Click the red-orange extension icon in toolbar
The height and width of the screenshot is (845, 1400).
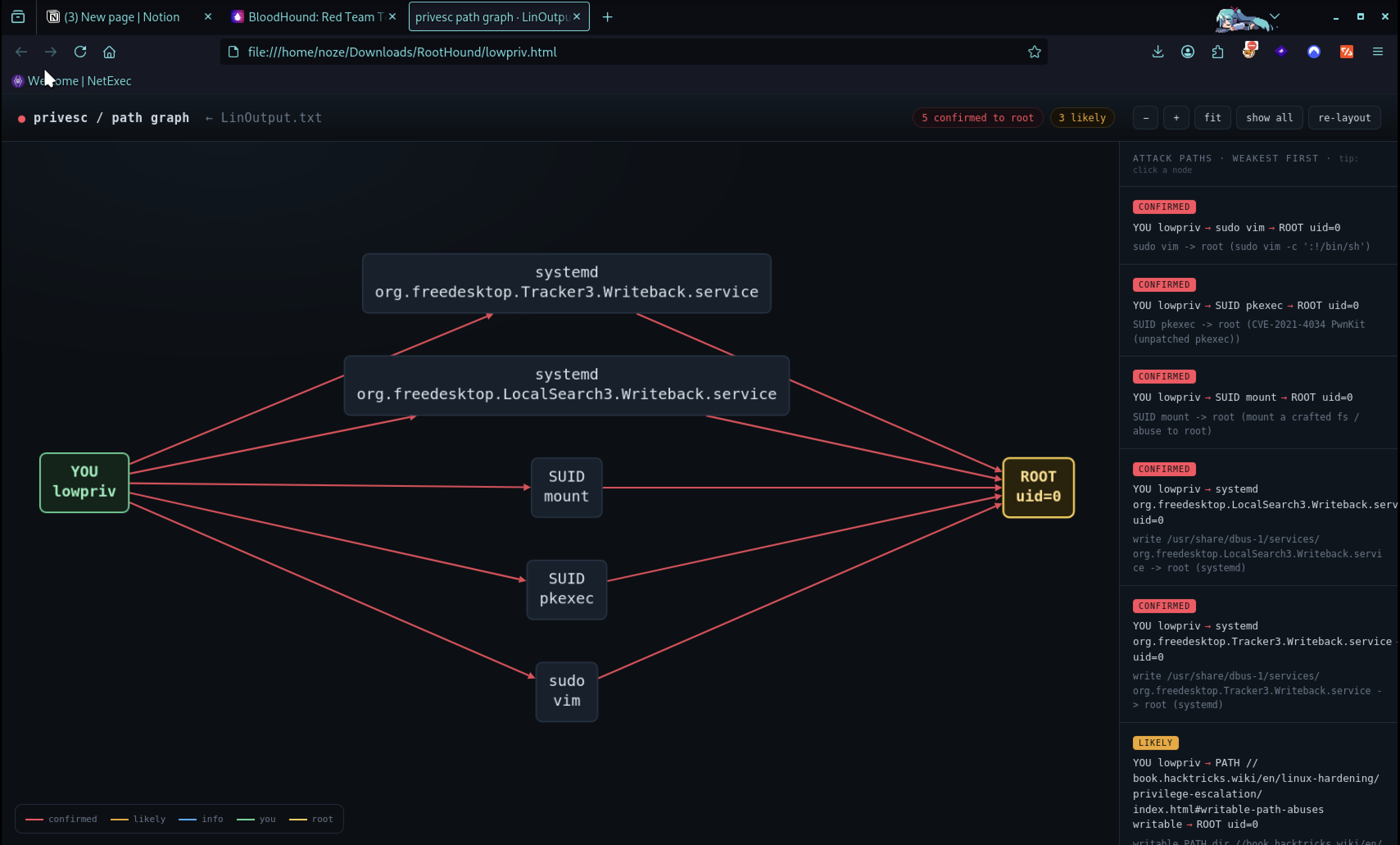click(x=1347, y=52)
